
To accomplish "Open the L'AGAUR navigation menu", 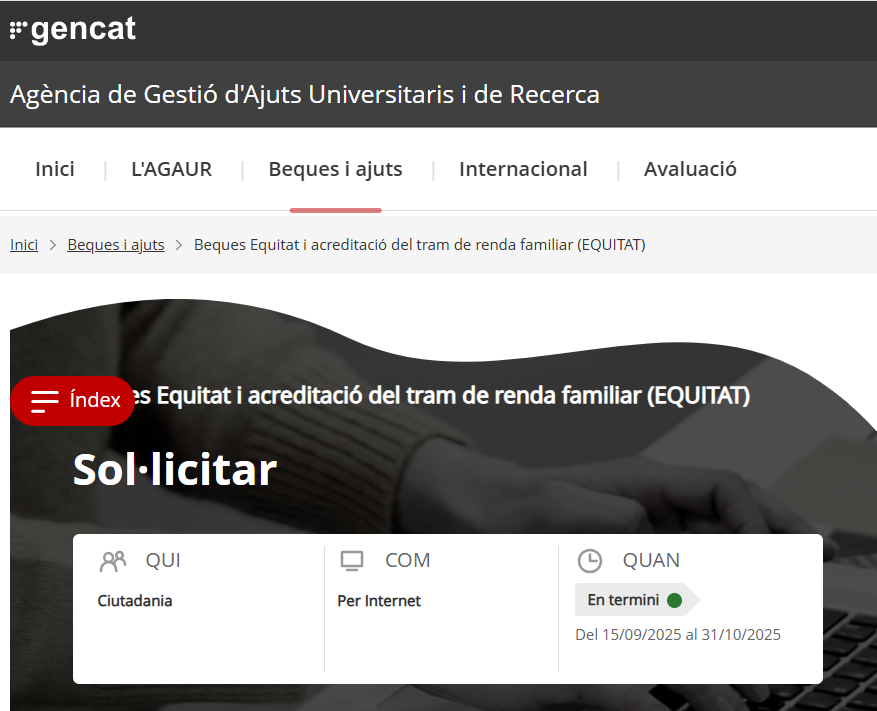I will click(171, 169).
